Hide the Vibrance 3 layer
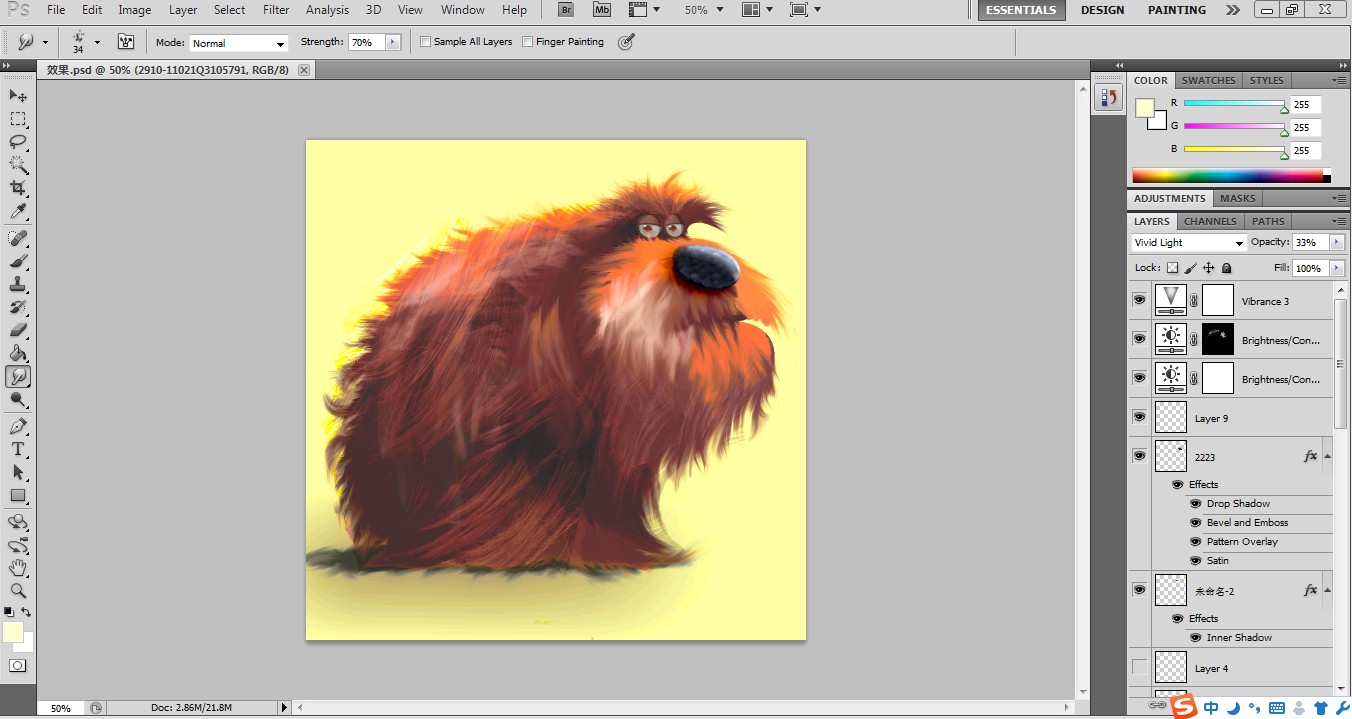This screenshot has width=1352, height=719. click(x=1139, y=300)
